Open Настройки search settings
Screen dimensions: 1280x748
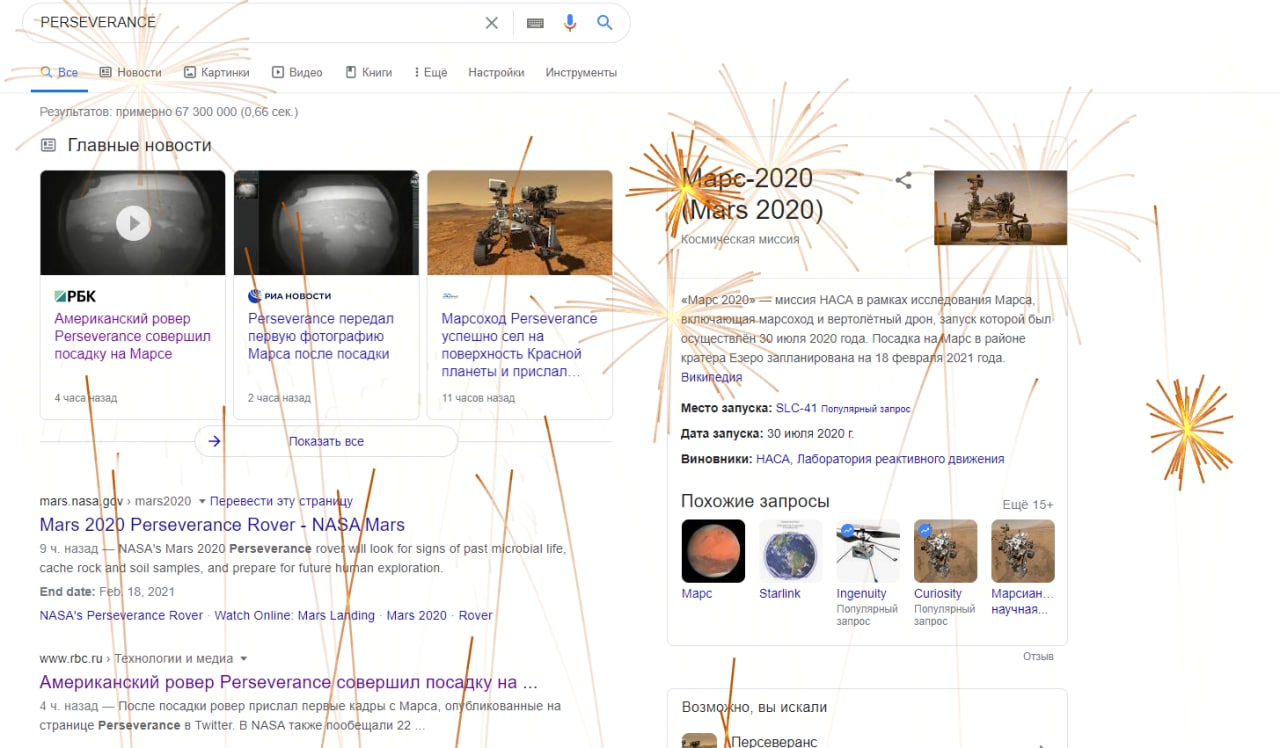click(x=496, y=72)
